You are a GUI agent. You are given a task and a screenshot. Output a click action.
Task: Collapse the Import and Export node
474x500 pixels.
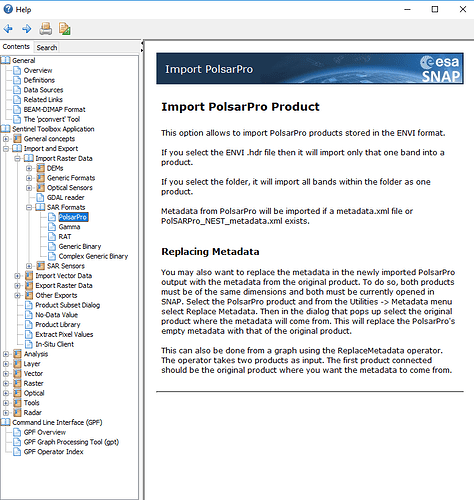(x=6, y=149)
